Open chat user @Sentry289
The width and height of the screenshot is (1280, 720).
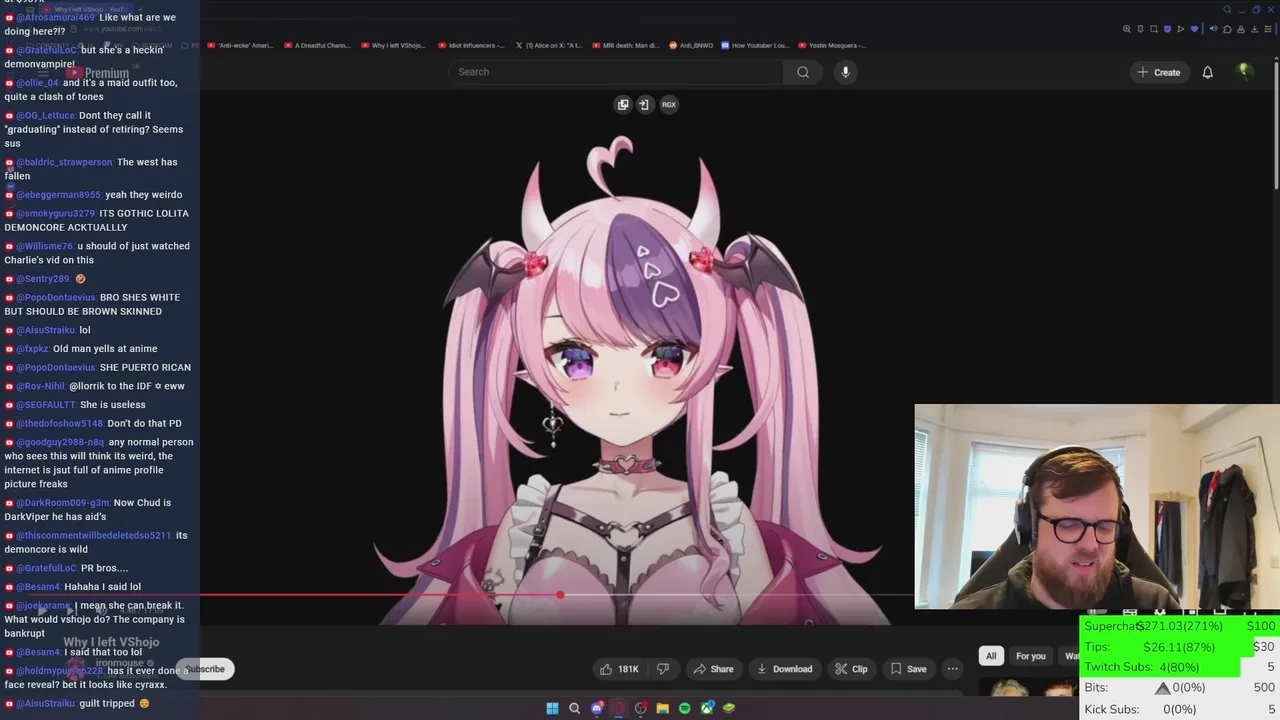pos(42,279)
